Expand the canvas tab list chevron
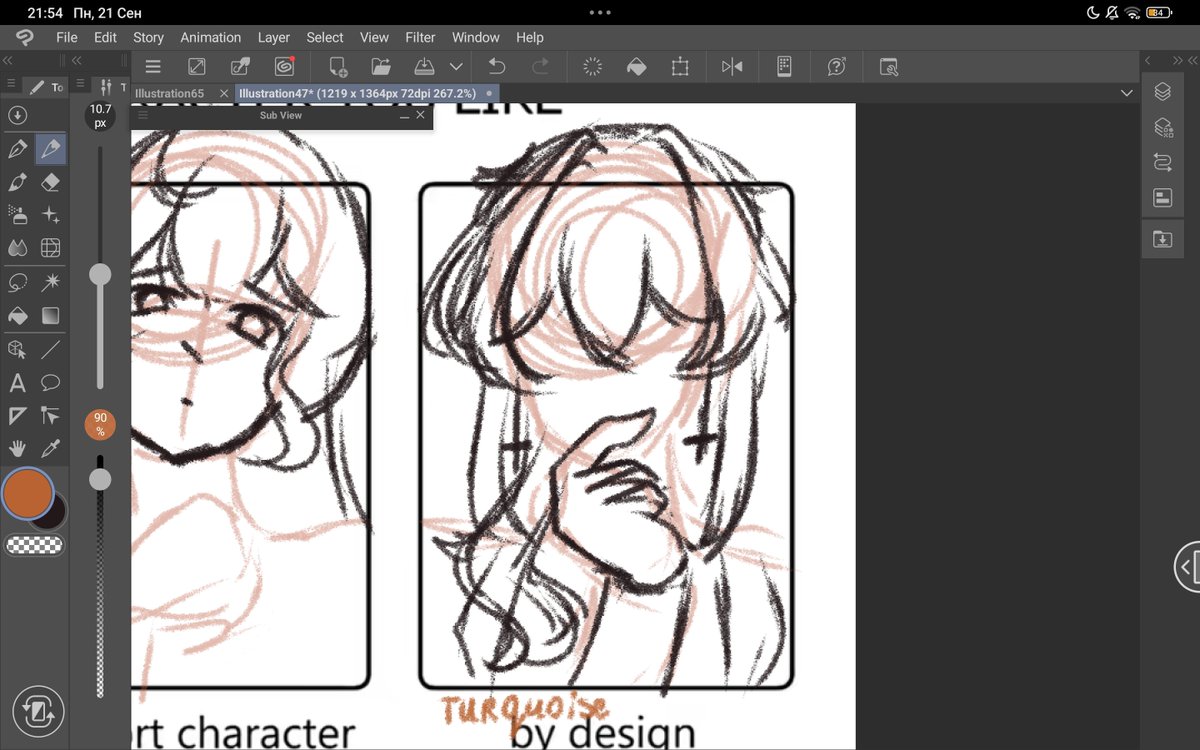Image resolution: width=1200 pixels, height=750 pixels. 1127,93
